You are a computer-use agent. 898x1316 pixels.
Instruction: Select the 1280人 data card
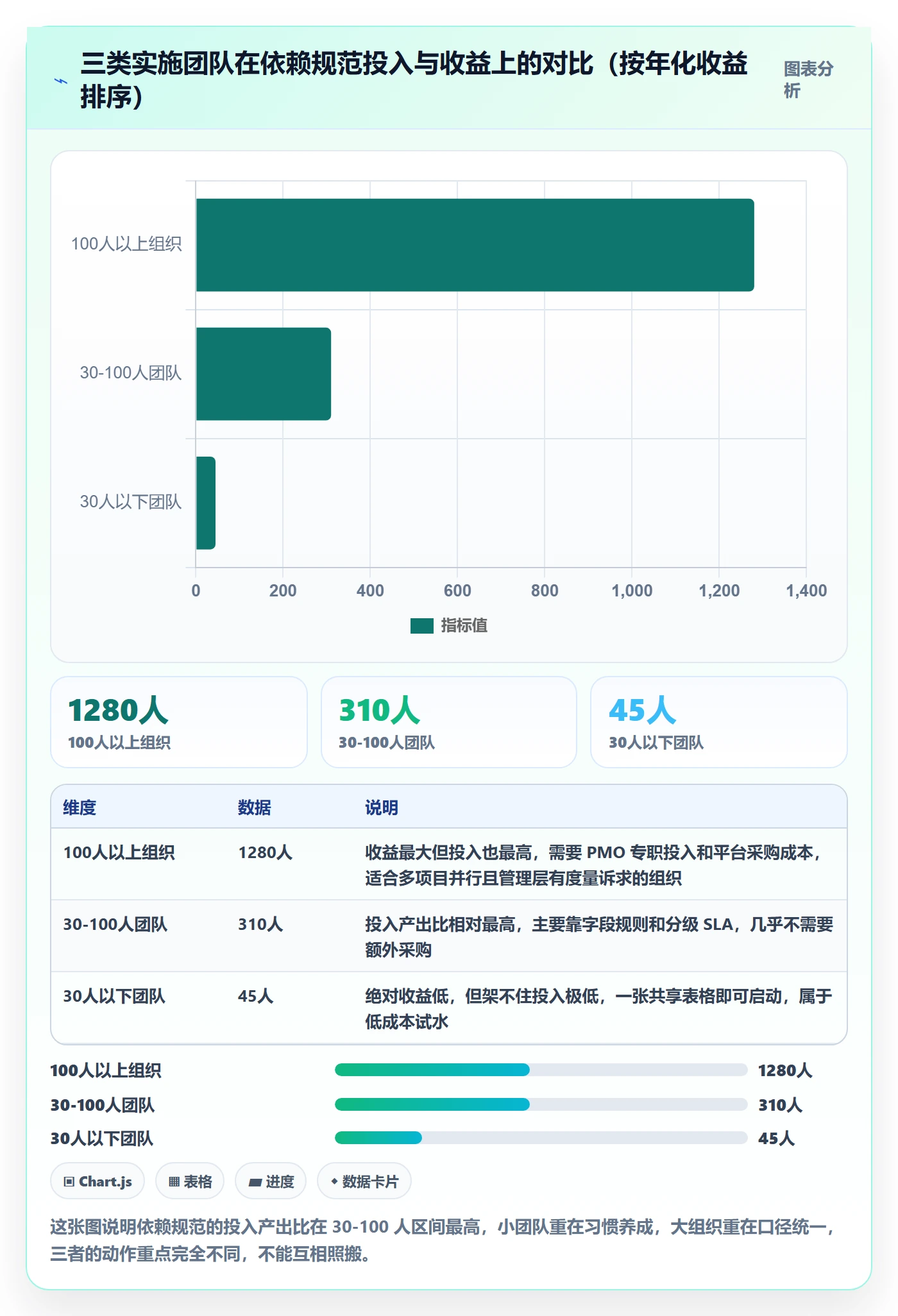point(179,722)
